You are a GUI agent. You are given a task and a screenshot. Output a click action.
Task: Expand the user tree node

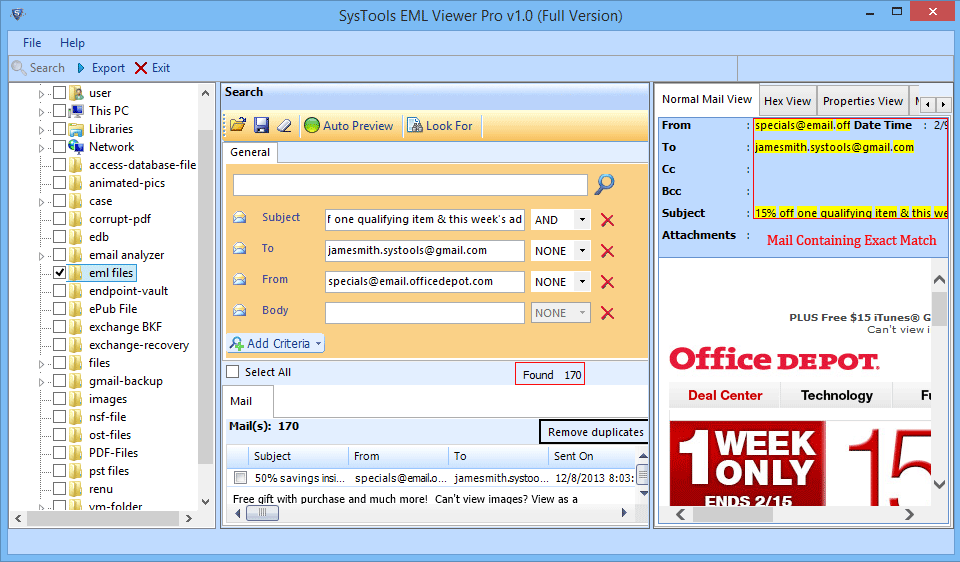pos(42,94)
